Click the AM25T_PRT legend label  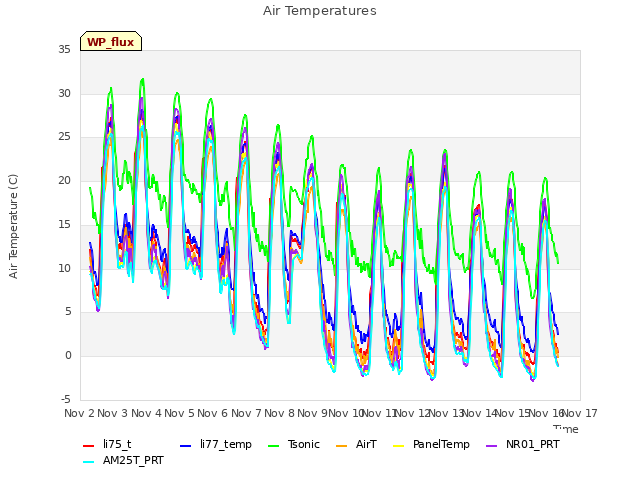[133, 461]
